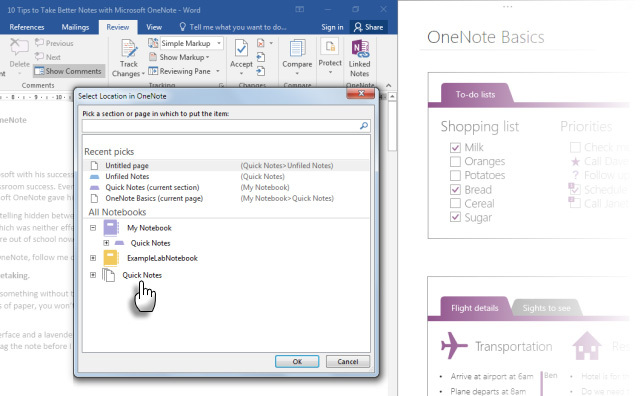
Task: Toggle Show Comments in the ribbon
Action: pos(68,71)
